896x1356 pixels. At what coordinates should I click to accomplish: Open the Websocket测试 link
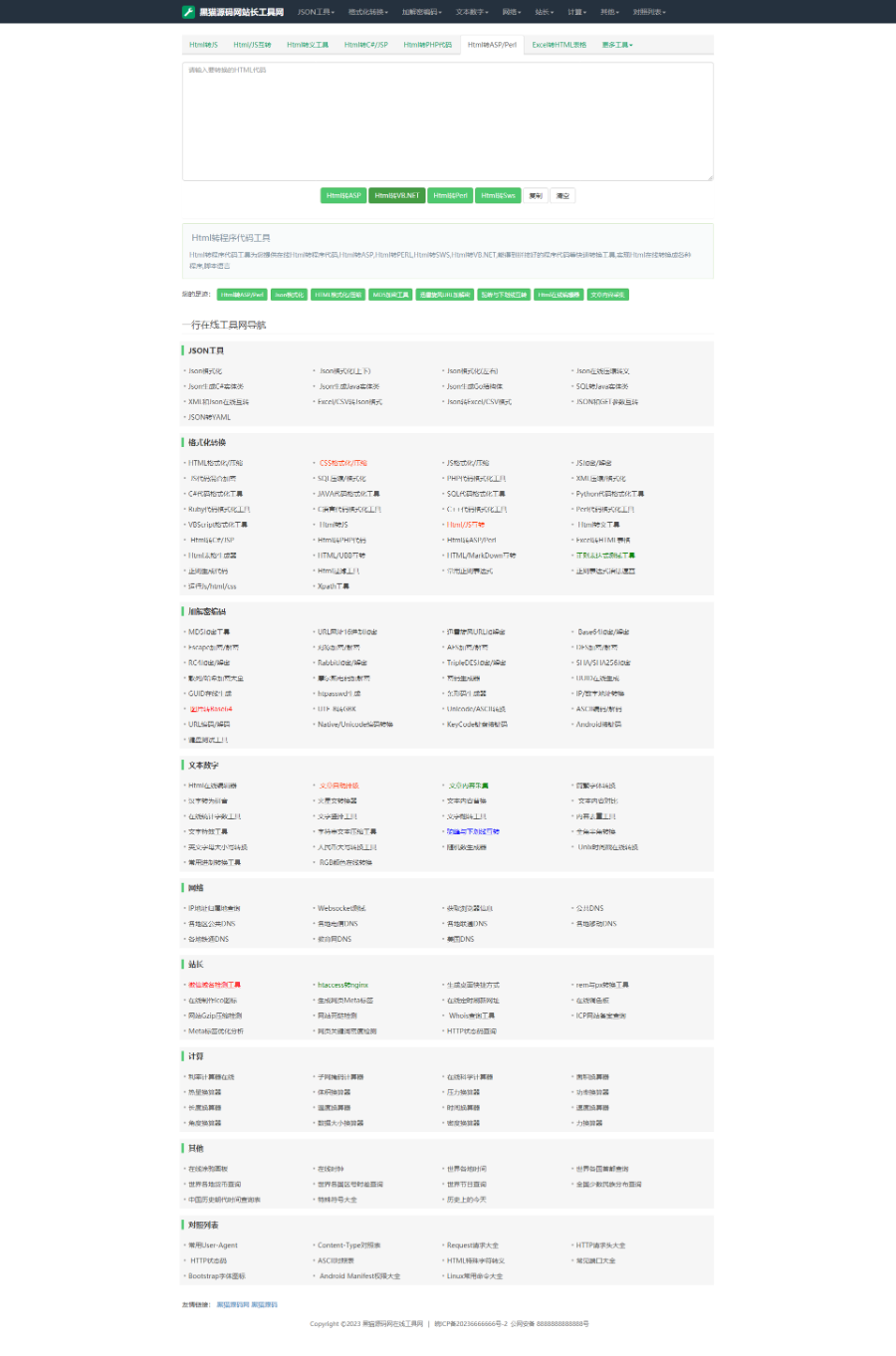341,908
